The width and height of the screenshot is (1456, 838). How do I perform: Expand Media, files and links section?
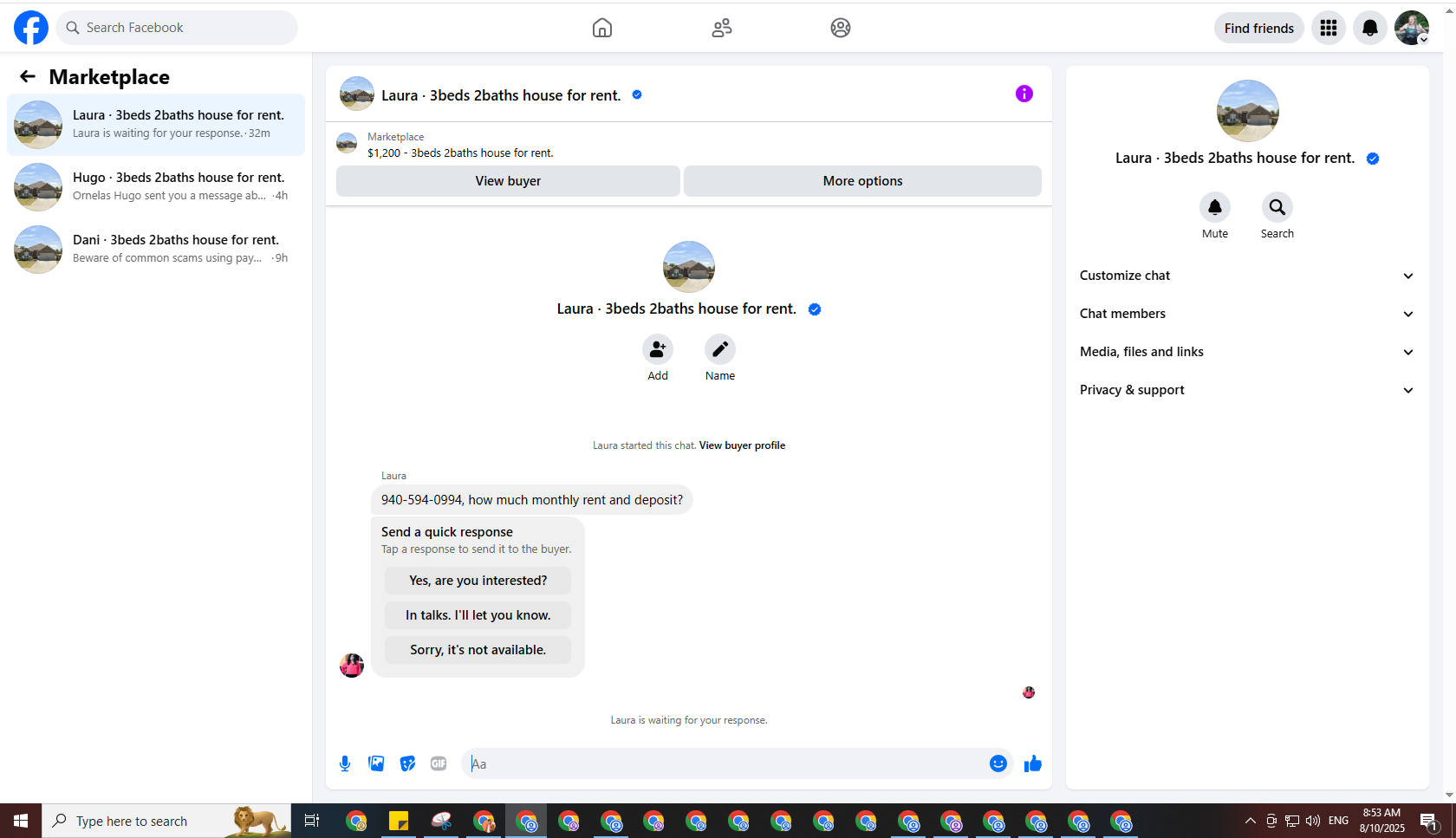click(x=1247, y=352)
